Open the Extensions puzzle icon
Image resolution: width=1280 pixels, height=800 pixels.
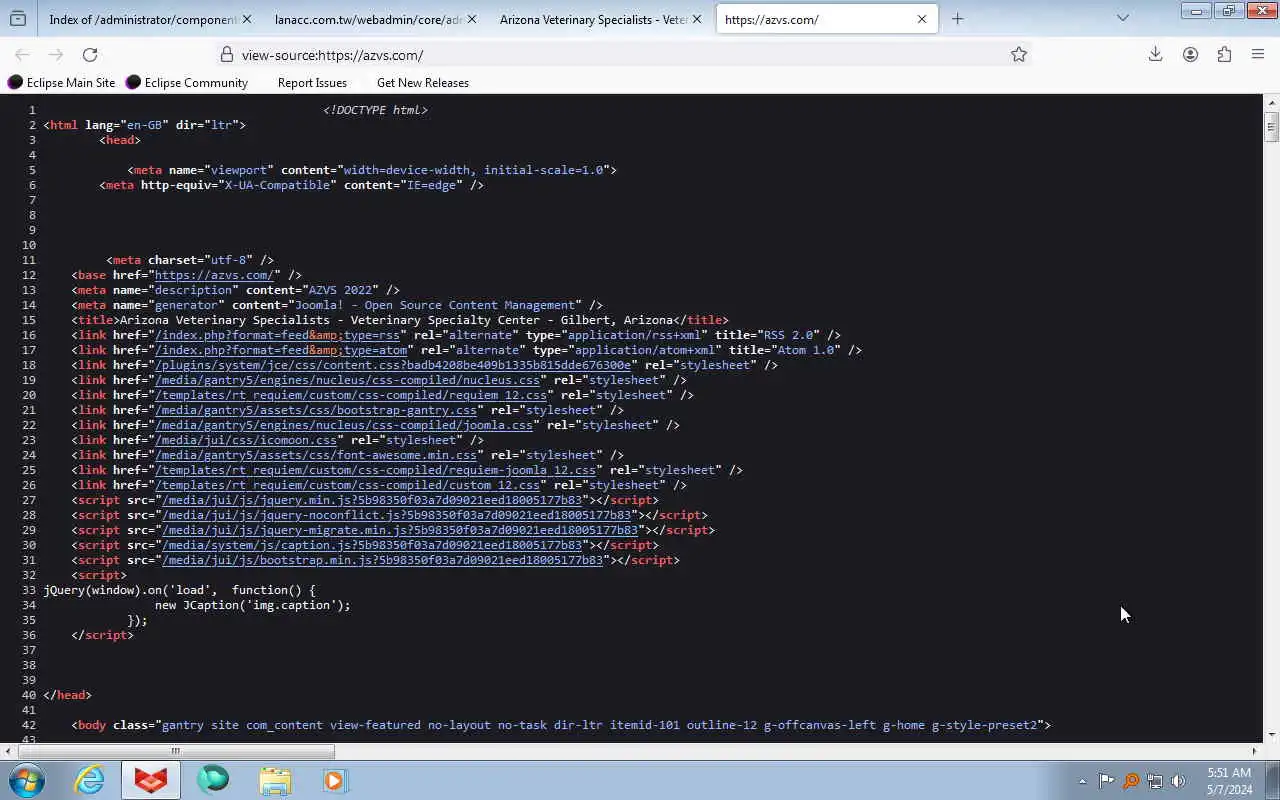pyautogui.click(x=1224, y=55)
